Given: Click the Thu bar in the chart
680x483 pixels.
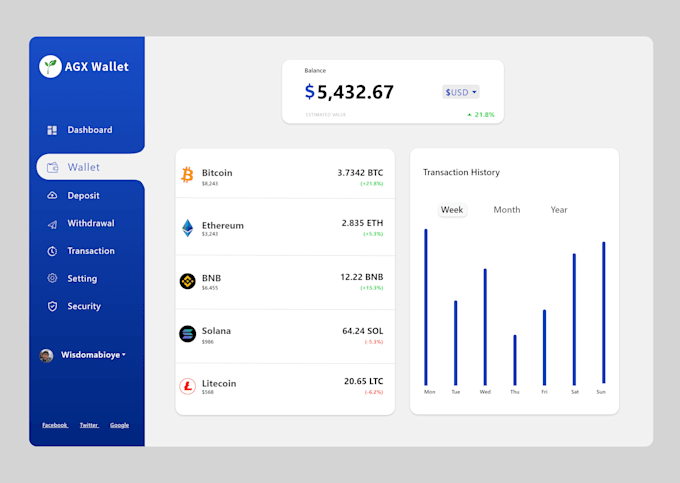Looking at the screenshot, I should click(x=515, y=360).
